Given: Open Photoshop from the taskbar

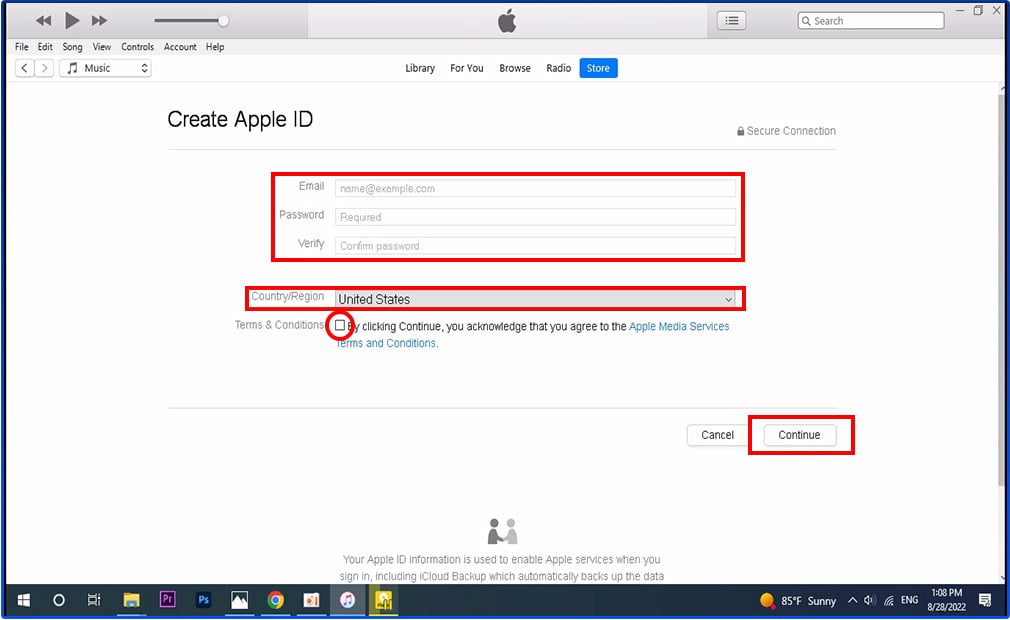Looking at the screenshot, I should point(204,600).
